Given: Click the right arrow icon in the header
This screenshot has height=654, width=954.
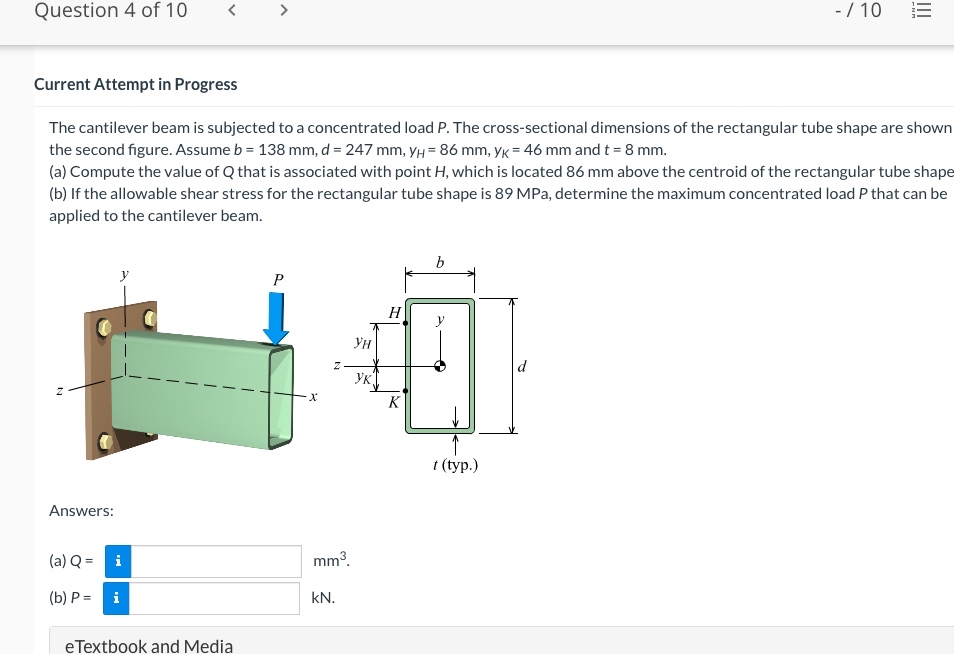Looking at the screenshot, I should 283,10.
